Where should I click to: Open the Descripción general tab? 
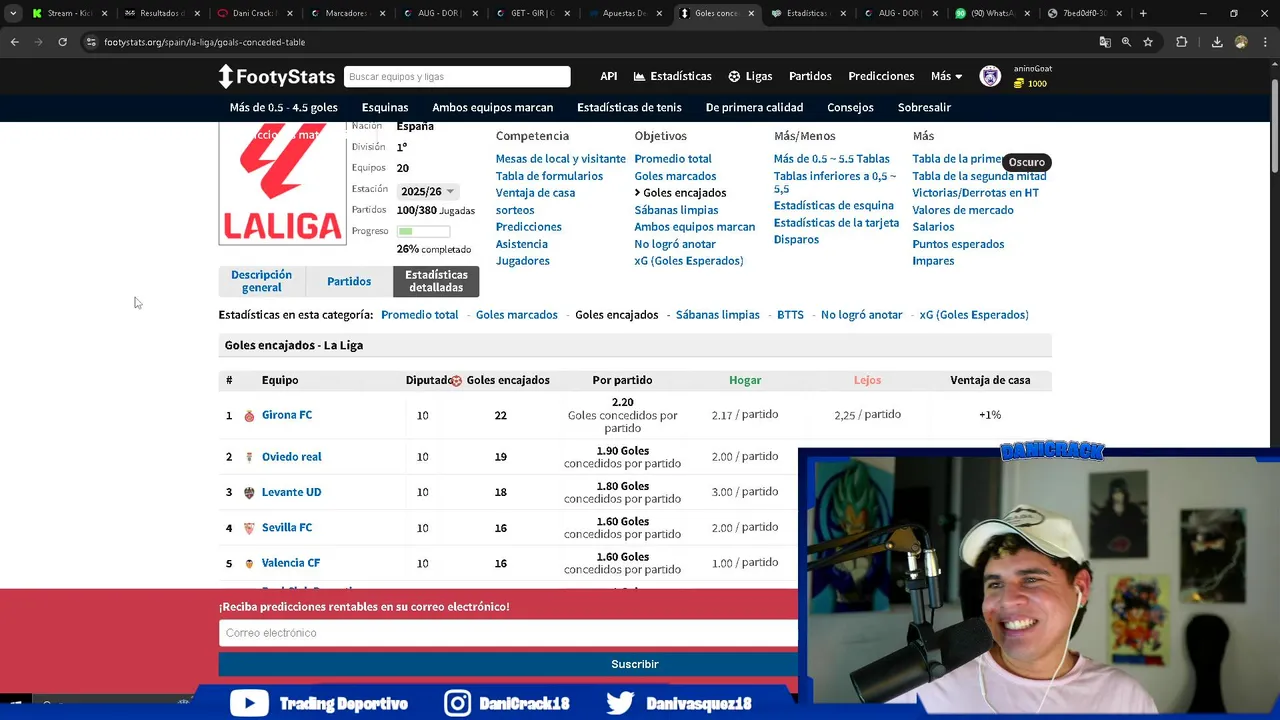(261, 281)
